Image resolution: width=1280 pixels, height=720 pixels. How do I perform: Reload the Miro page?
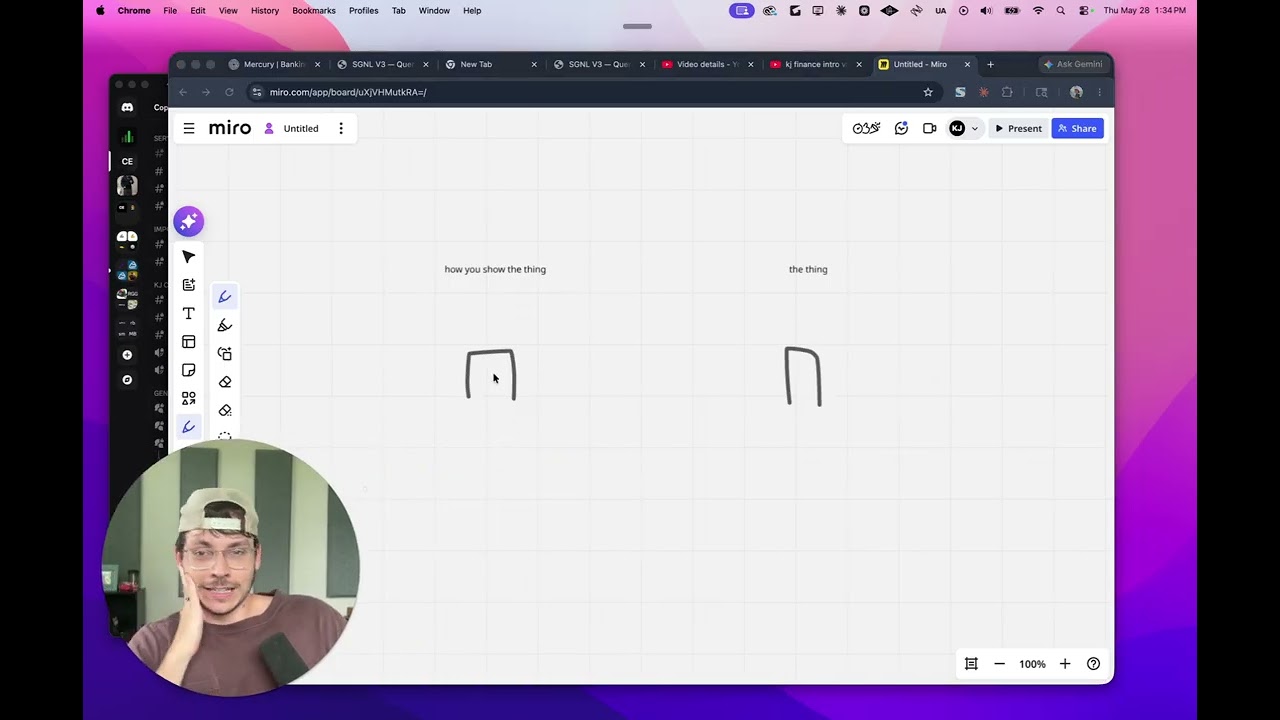click(229, 92)
